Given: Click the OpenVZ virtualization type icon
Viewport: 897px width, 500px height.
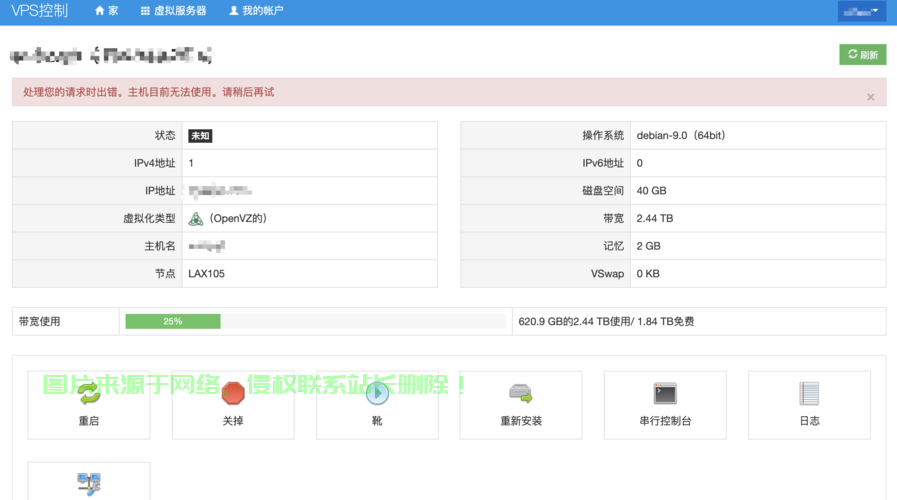Looking at the screenshot, I should click(x=196, y=219).
